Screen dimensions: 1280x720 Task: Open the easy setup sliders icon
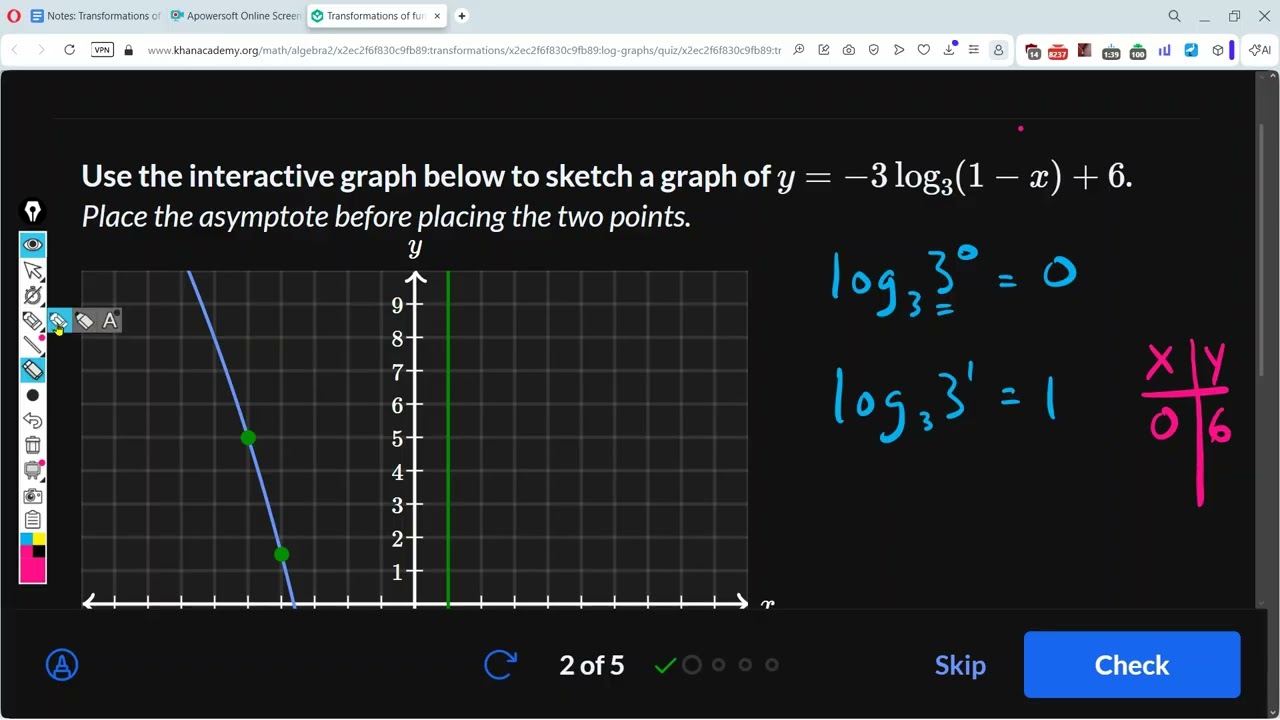pyautogui.click(x=973, y=50)
